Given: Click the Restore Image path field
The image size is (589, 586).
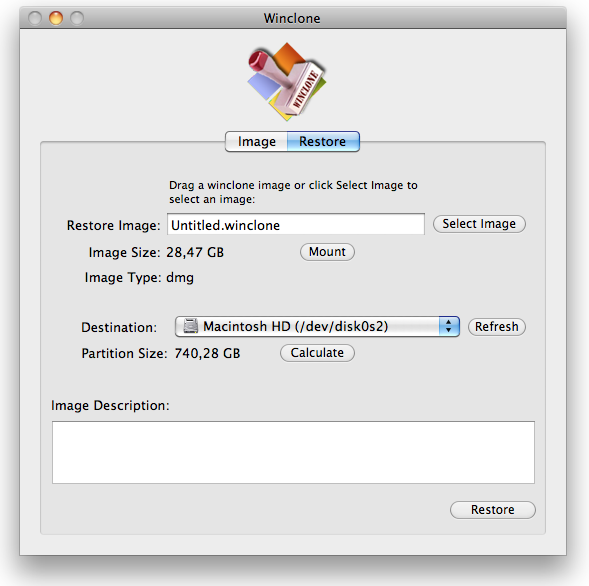Looking at the screenshot, I should point(296,225).
